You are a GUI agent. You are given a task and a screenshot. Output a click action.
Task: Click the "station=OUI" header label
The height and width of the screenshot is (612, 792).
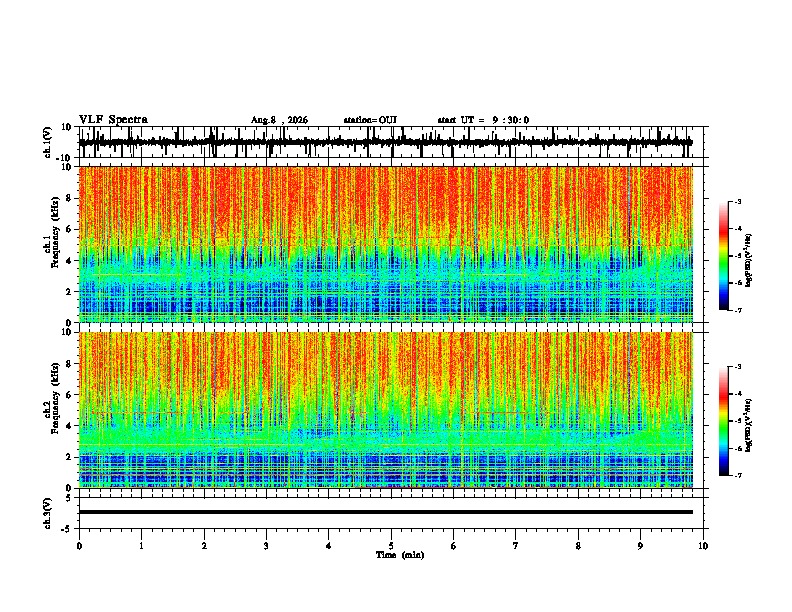tap(370, 120)
